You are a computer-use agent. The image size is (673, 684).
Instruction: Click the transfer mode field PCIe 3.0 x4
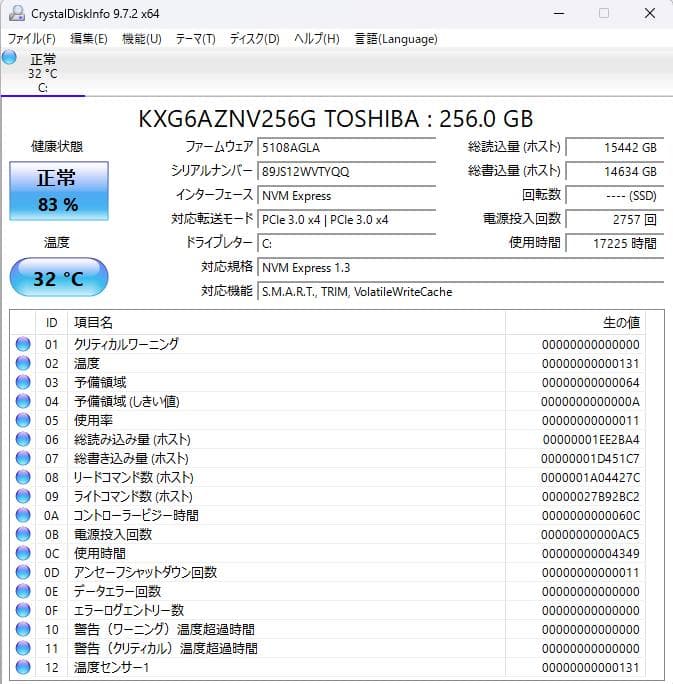coord(347,219)
